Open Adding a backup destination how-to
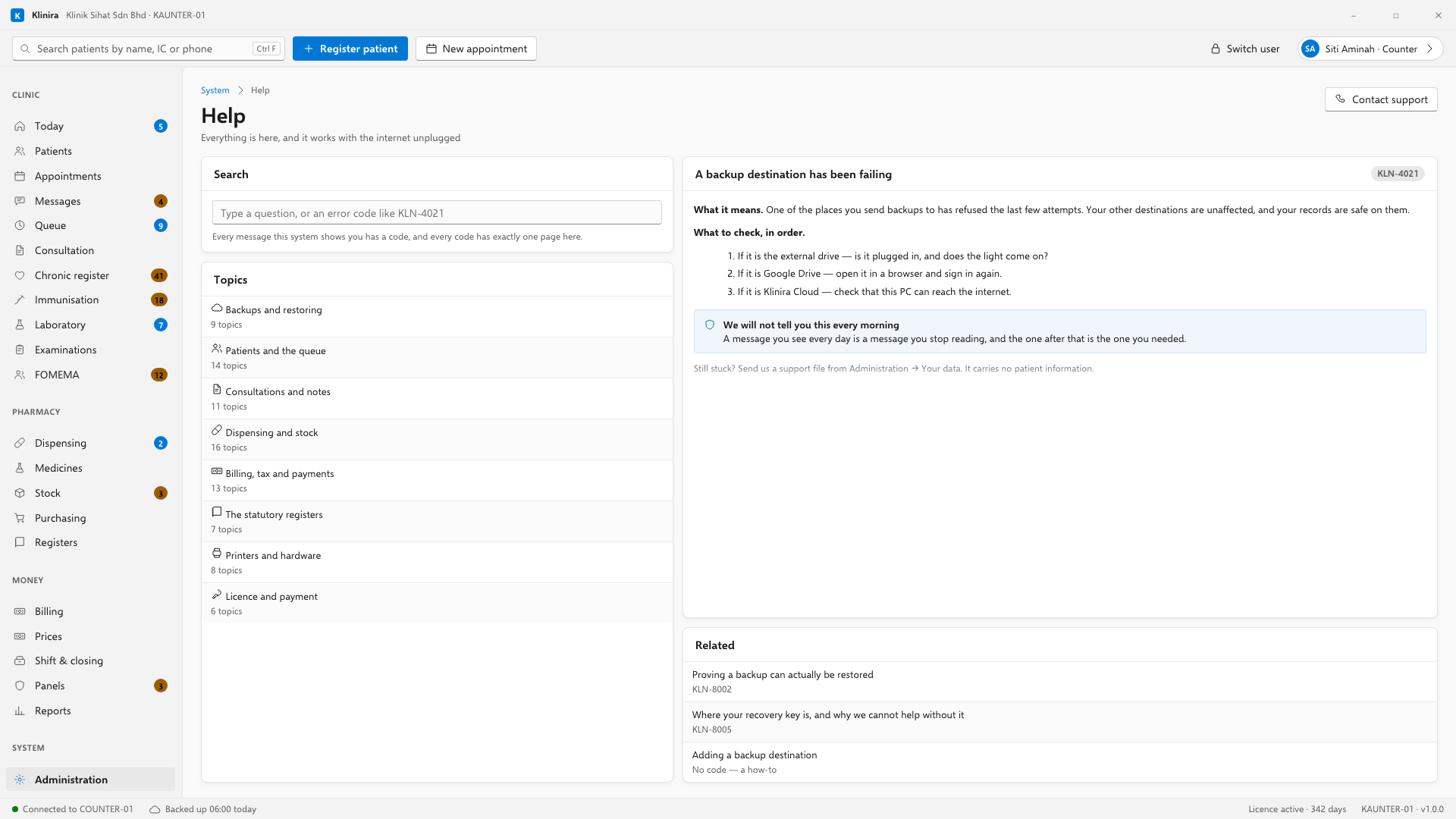1456x819 pixels. pos(1059,762)
